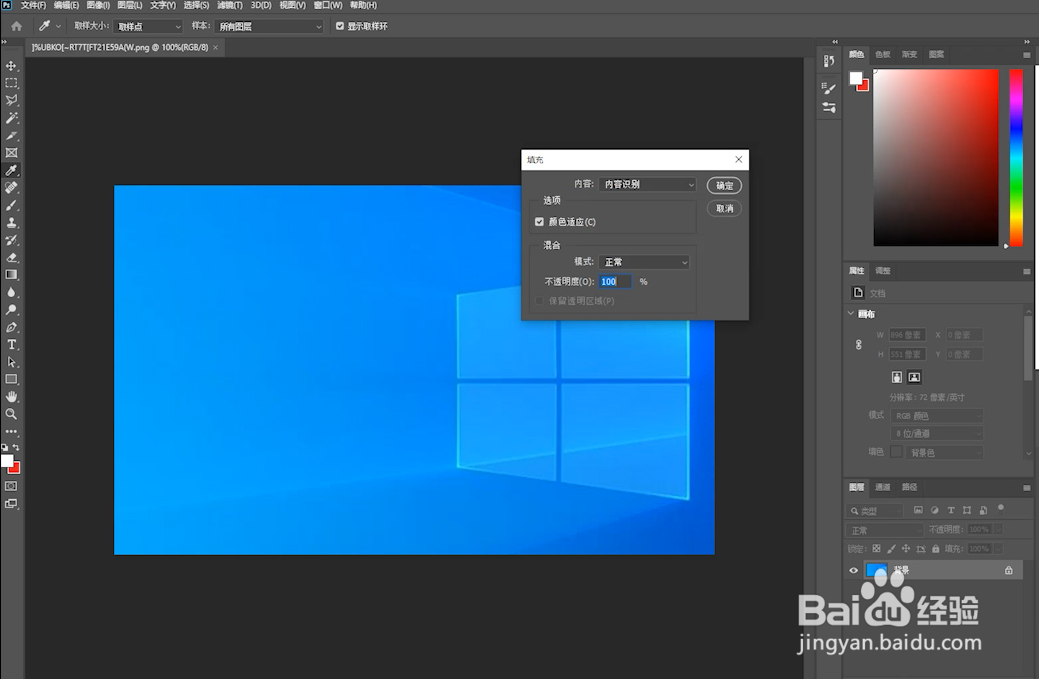Open the RGB color mode dropdown in Properties
This screenshot has height=679, width=1039.
coord(937,415)
